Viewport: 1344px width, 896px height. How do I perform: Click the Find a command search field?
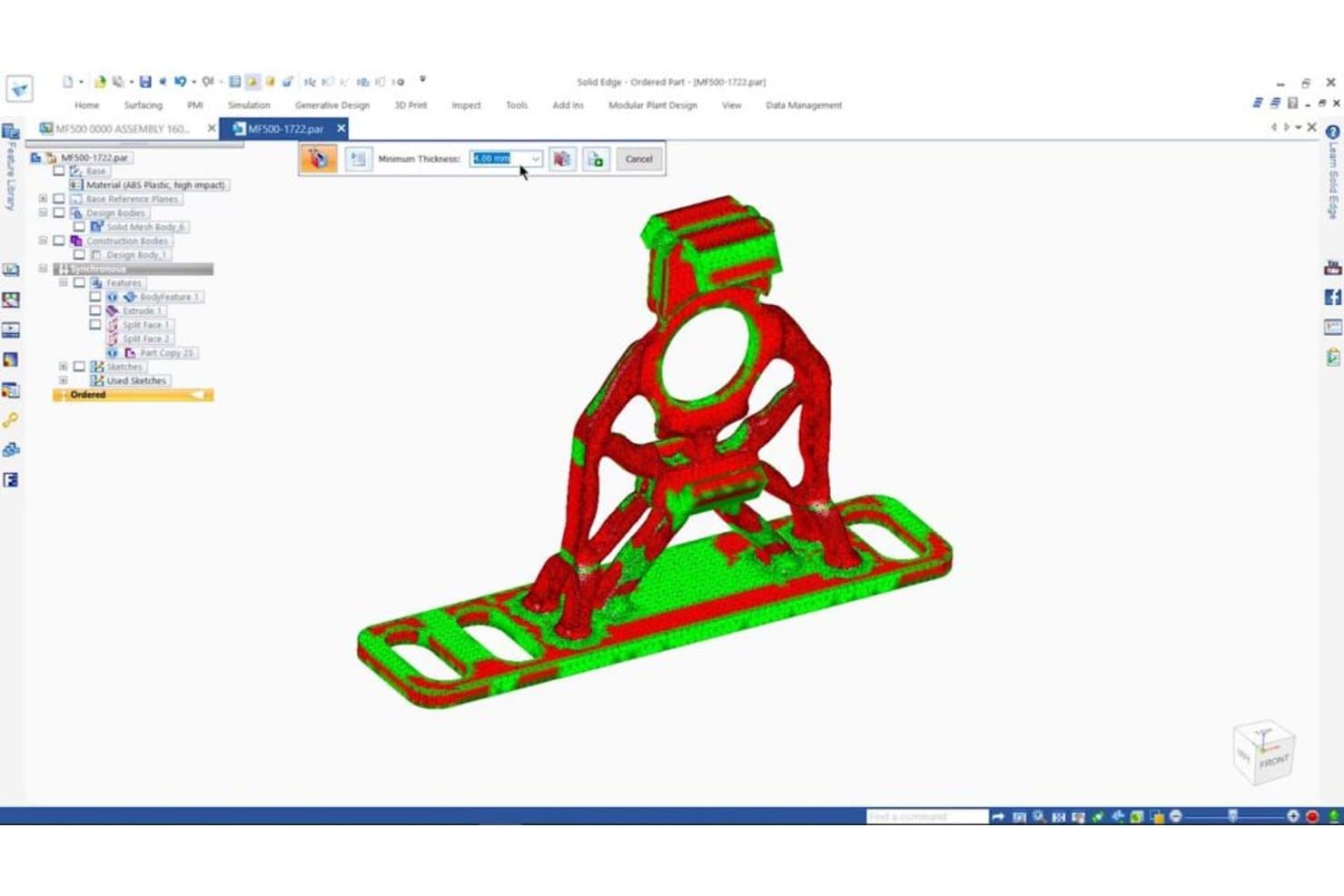click(926, 817)
